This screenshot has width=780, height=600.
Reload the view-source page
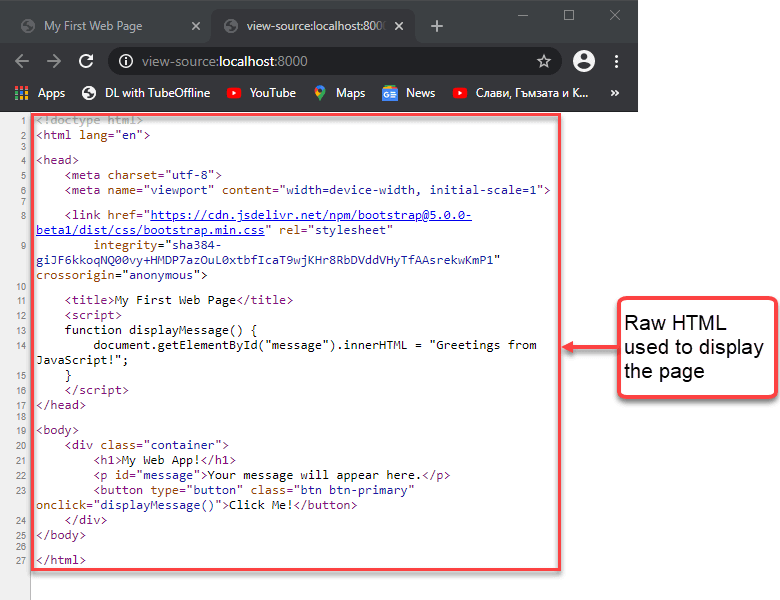[x=86, y=61]
